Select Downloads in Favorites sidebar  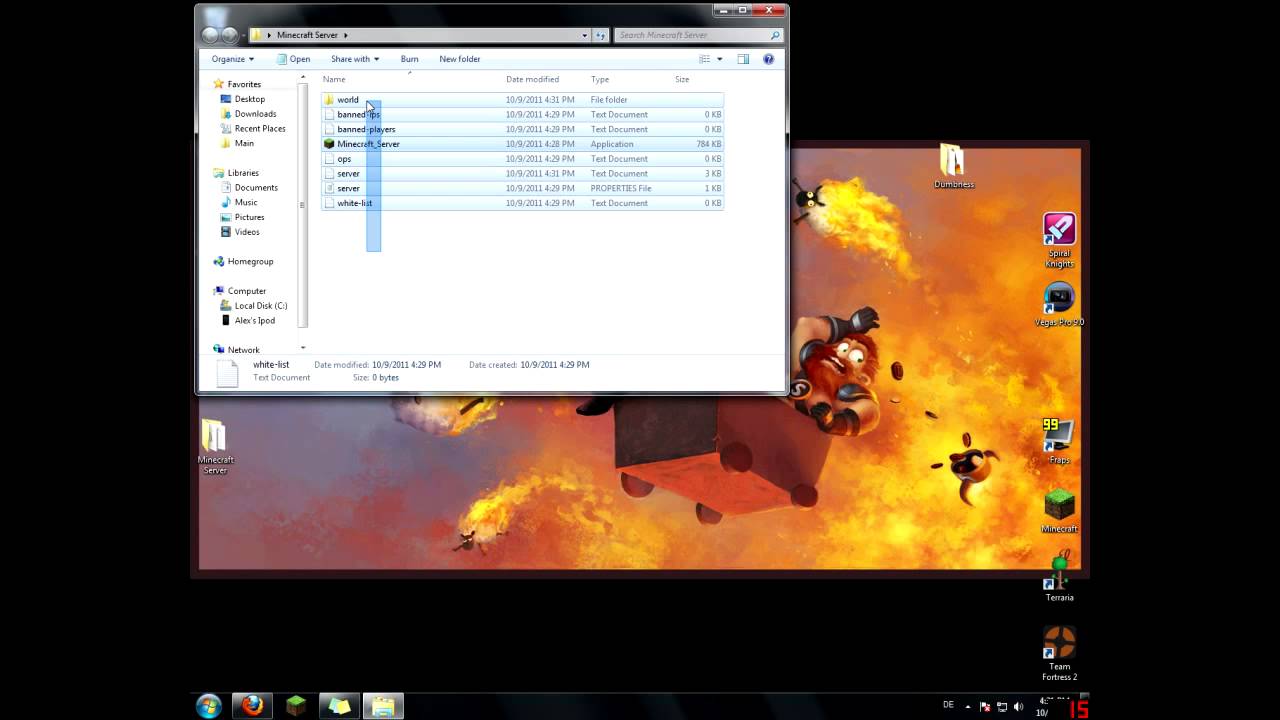tap(255, 114)
